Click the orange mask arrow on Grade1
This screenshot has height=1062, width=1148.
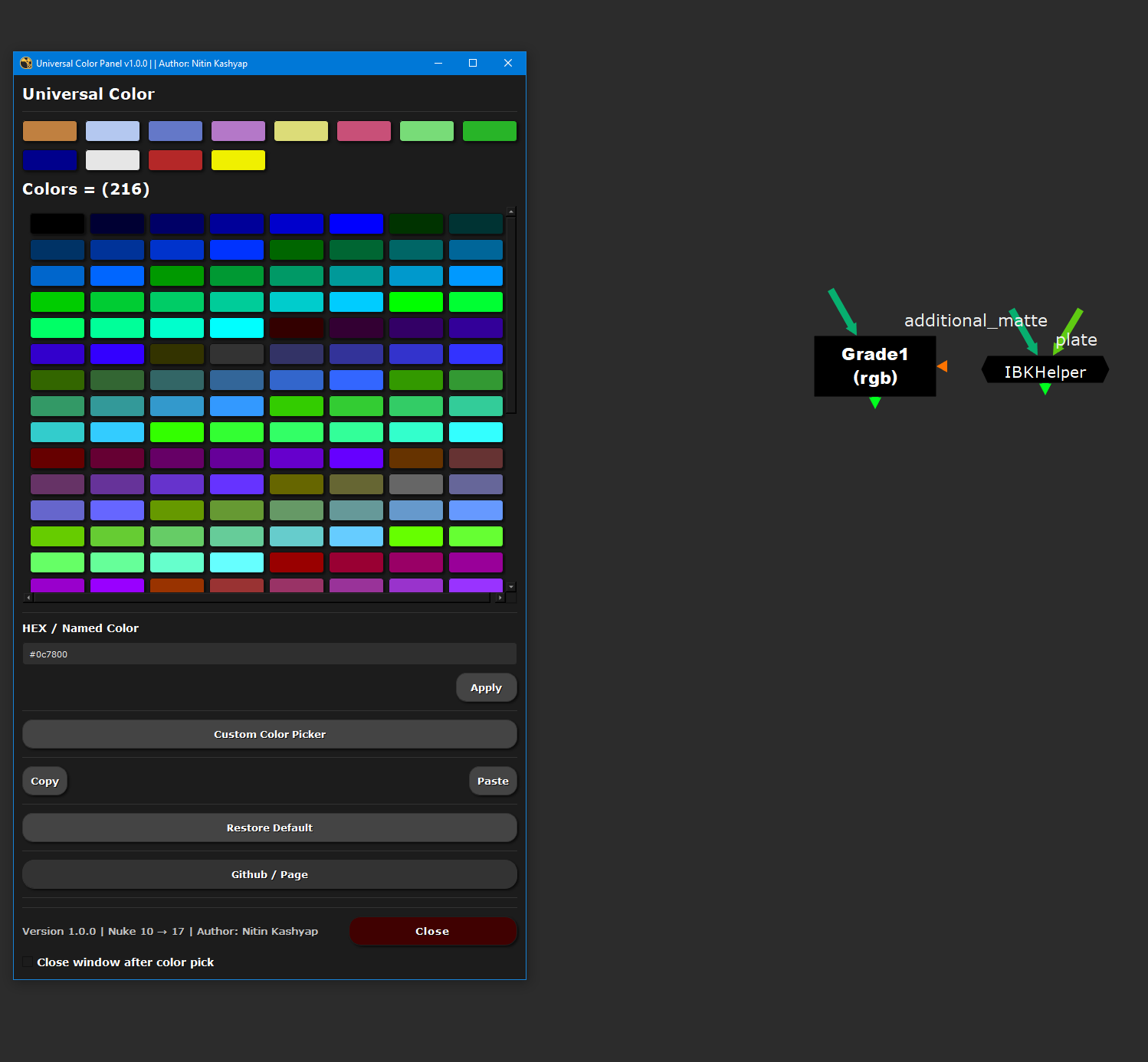pyautogui.click(x=943, y=366)
